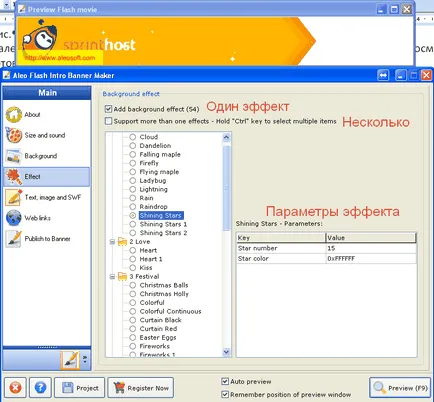Open the About section house icon
The height and width of the screenshot is (402, 434).
[x=14, y=114]
